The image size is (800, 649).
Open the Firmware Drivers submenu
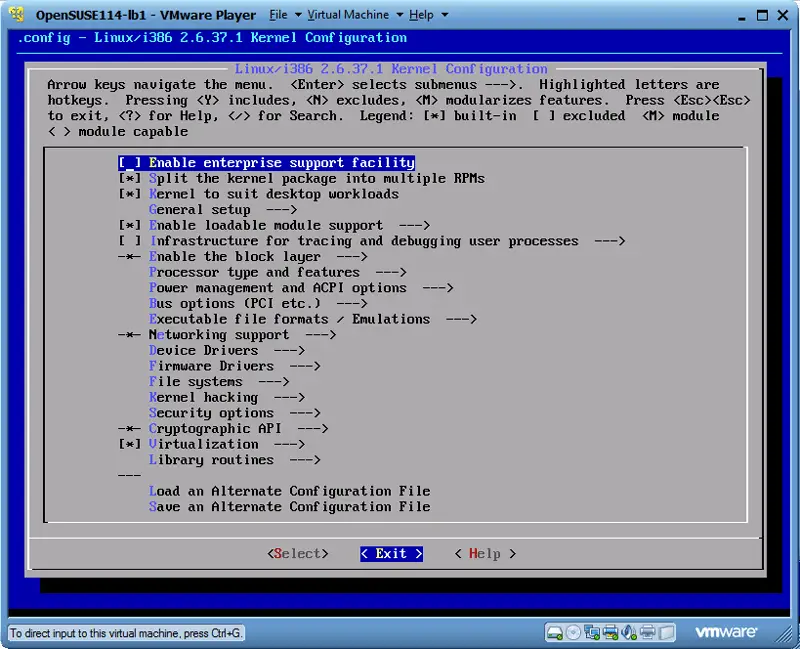point(235,366)
